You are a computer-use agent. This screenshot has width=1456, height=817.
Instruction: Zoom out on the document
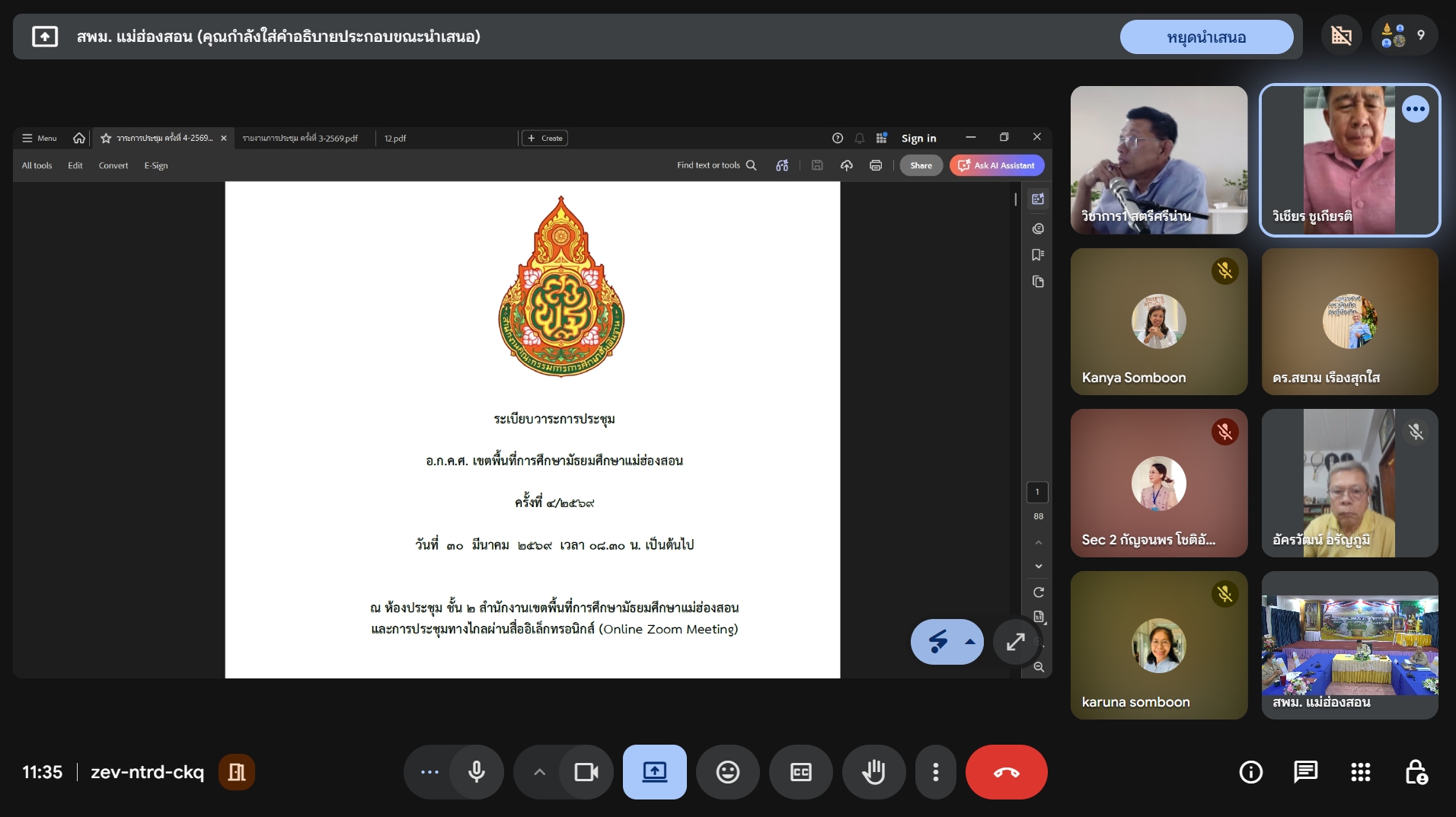pyautogui.click(x=1039, y=668)
